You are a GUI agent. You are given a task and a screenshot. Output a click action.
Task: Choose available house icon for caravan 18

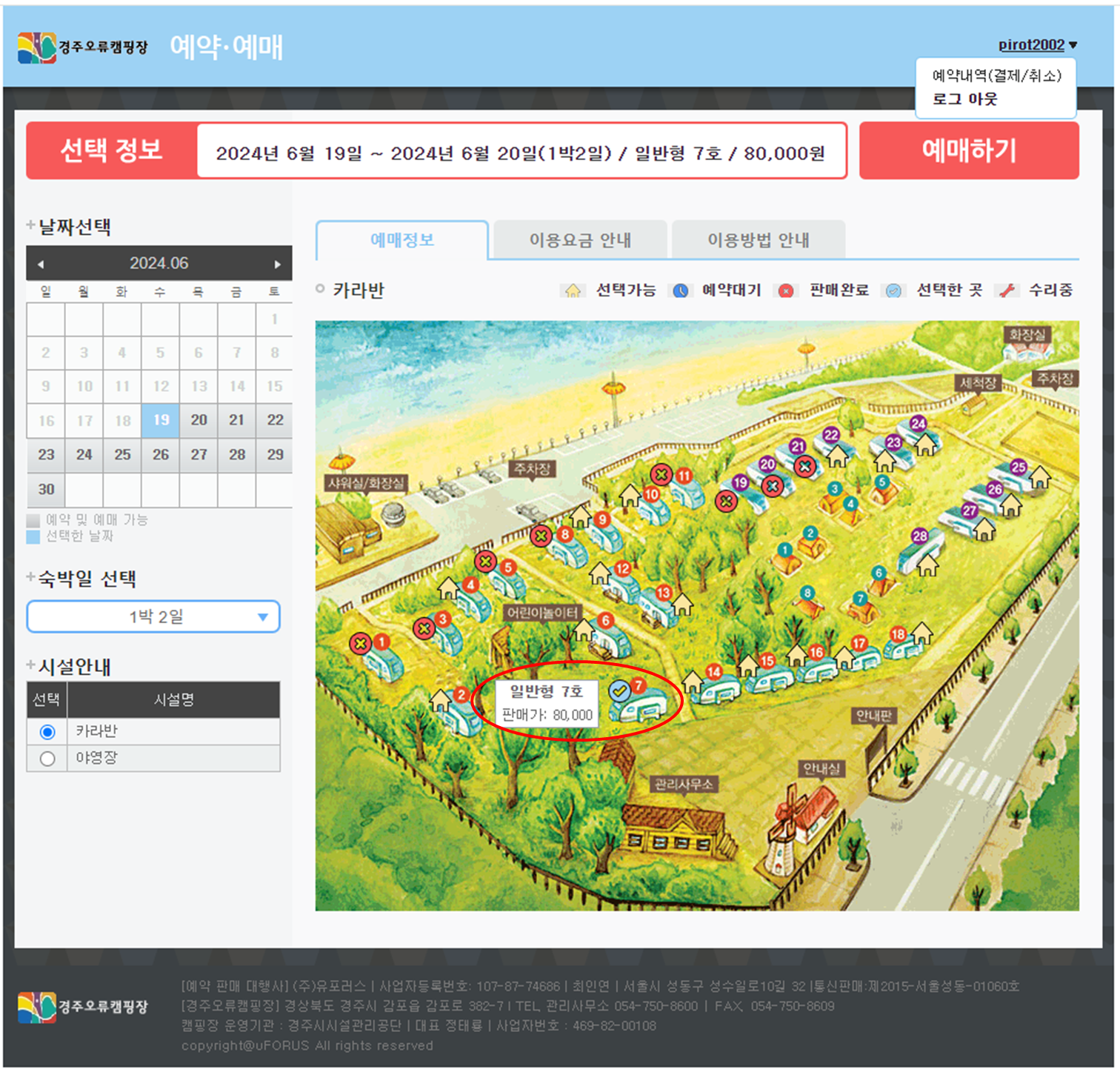(x=921, y=634)
